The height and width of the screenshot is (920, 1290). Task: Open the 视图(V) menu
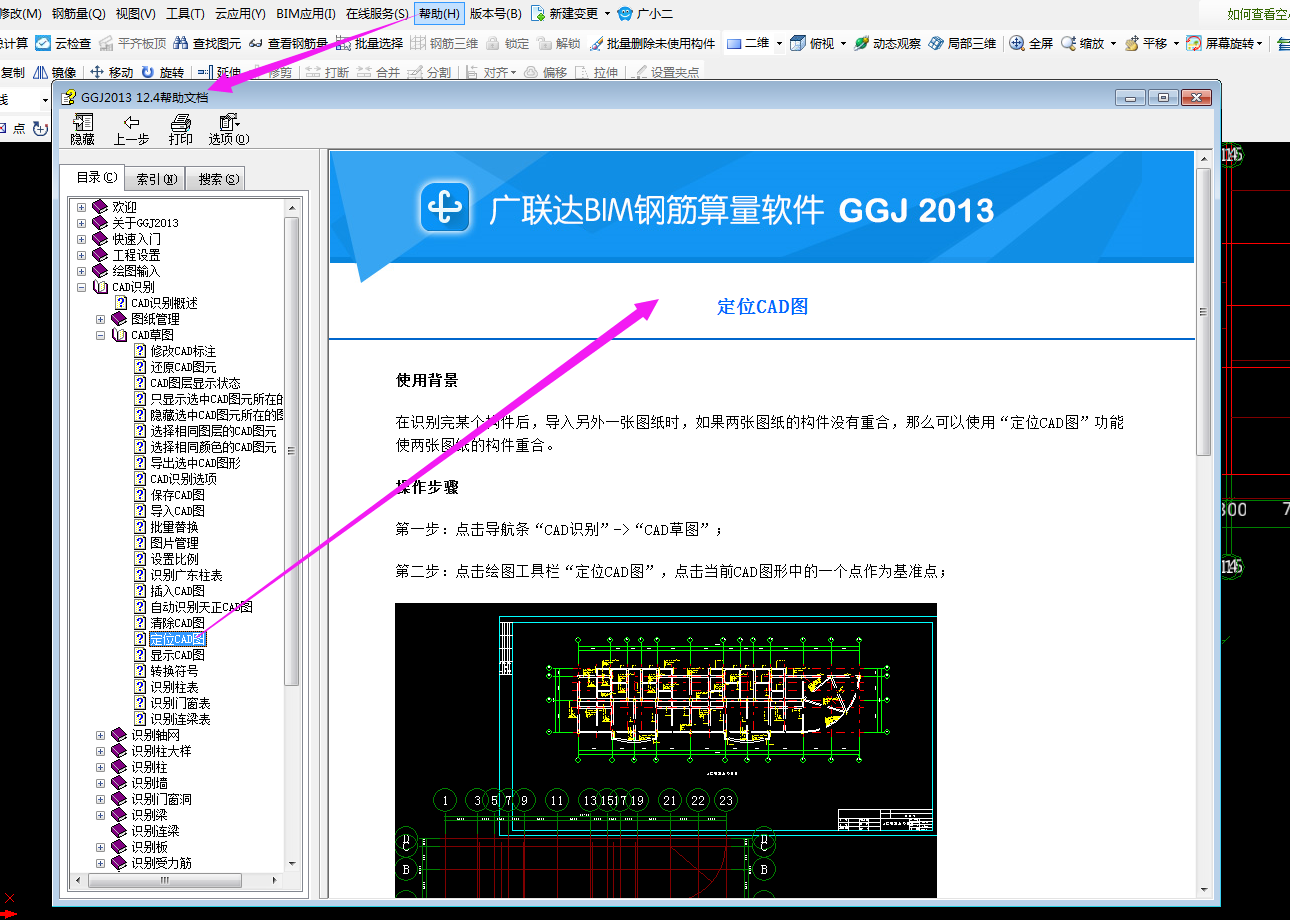pos(136,14)
